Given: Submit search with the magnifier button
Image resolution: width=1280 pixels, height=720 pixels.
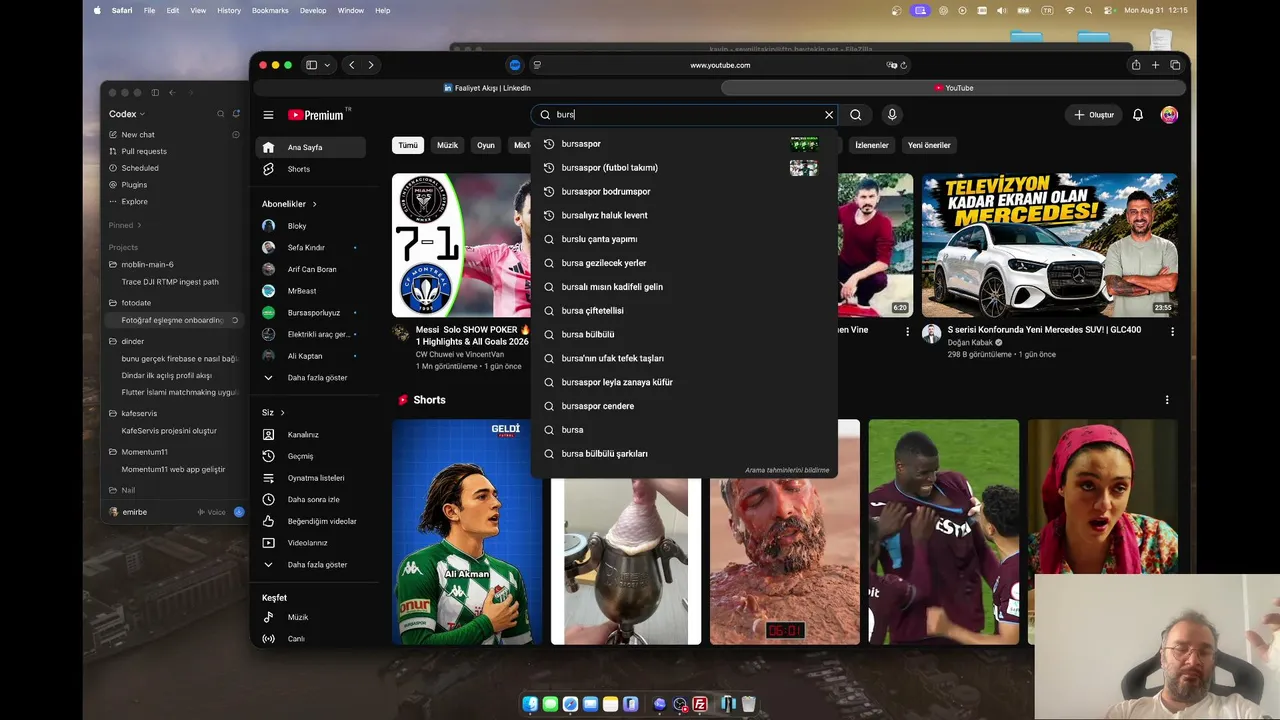Looking at the screenshot, I should [856, 115].
